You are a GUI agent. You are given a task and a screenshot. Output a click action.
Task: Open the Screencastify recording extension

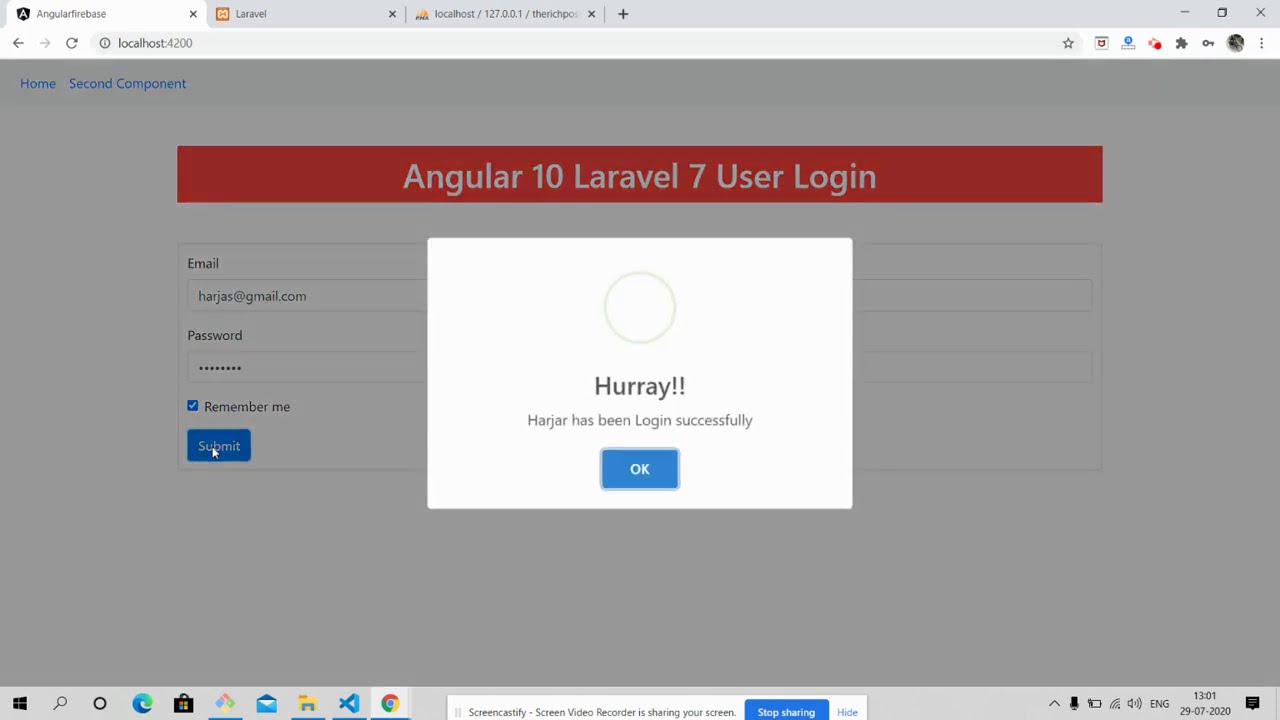pos(1155,43)
